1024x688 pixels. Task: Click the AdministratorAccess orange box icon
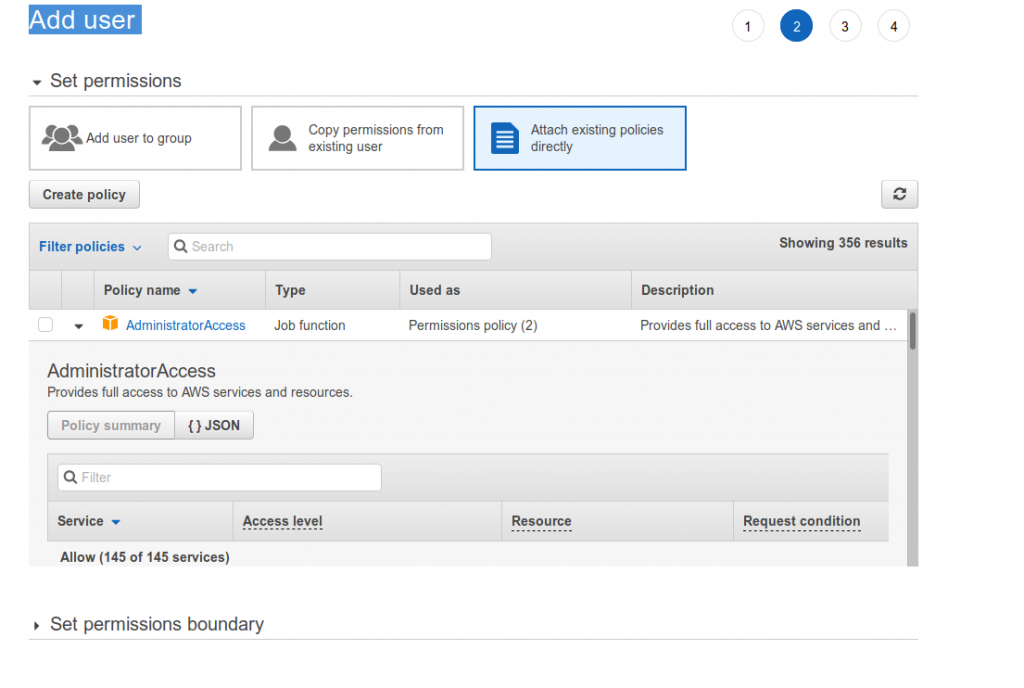point(110,323)
